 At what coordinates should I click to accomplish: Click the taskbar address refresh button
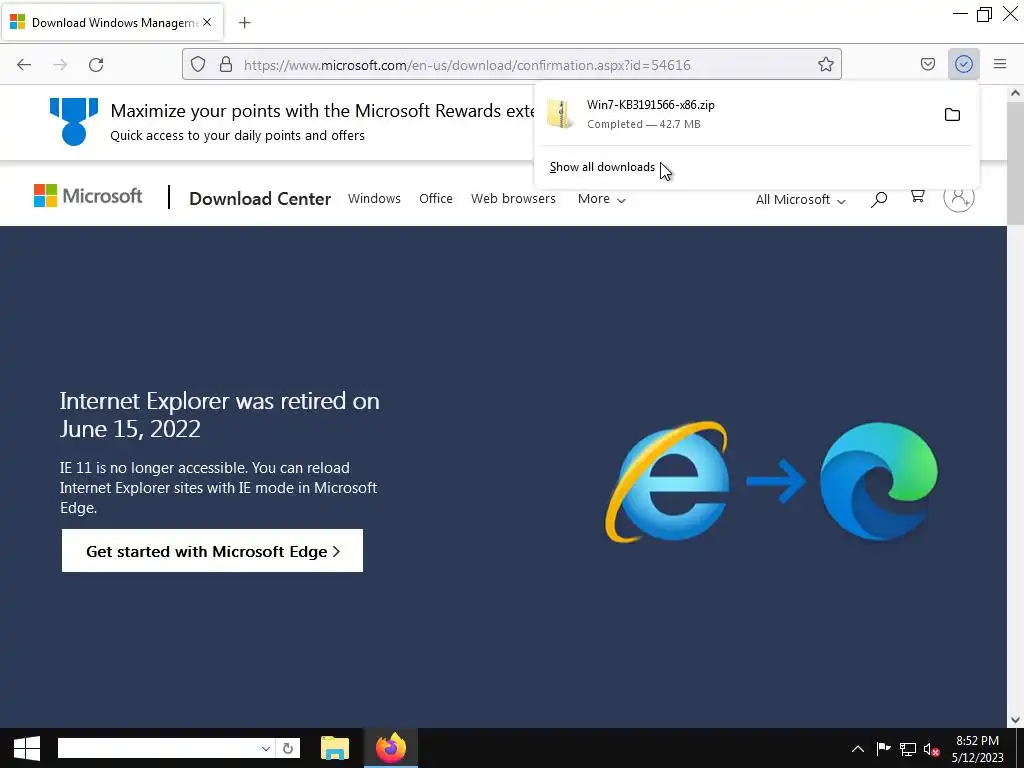coord(288,748)
